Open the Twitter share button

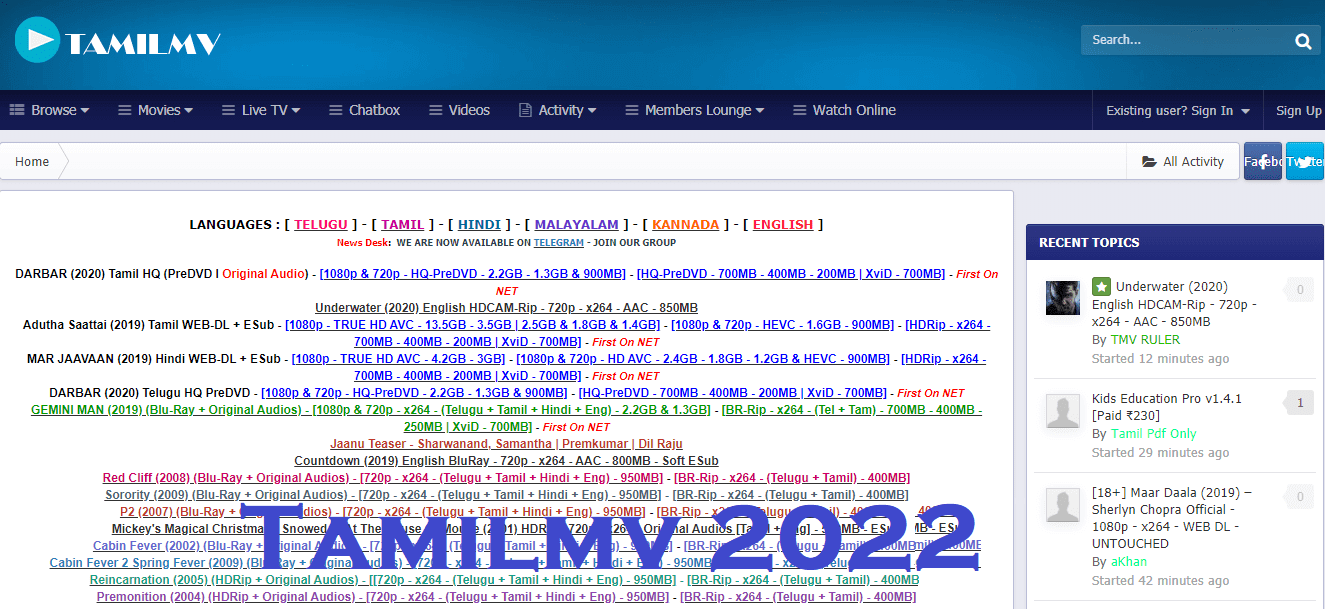pyautogui.click(x=1305, y=161)
